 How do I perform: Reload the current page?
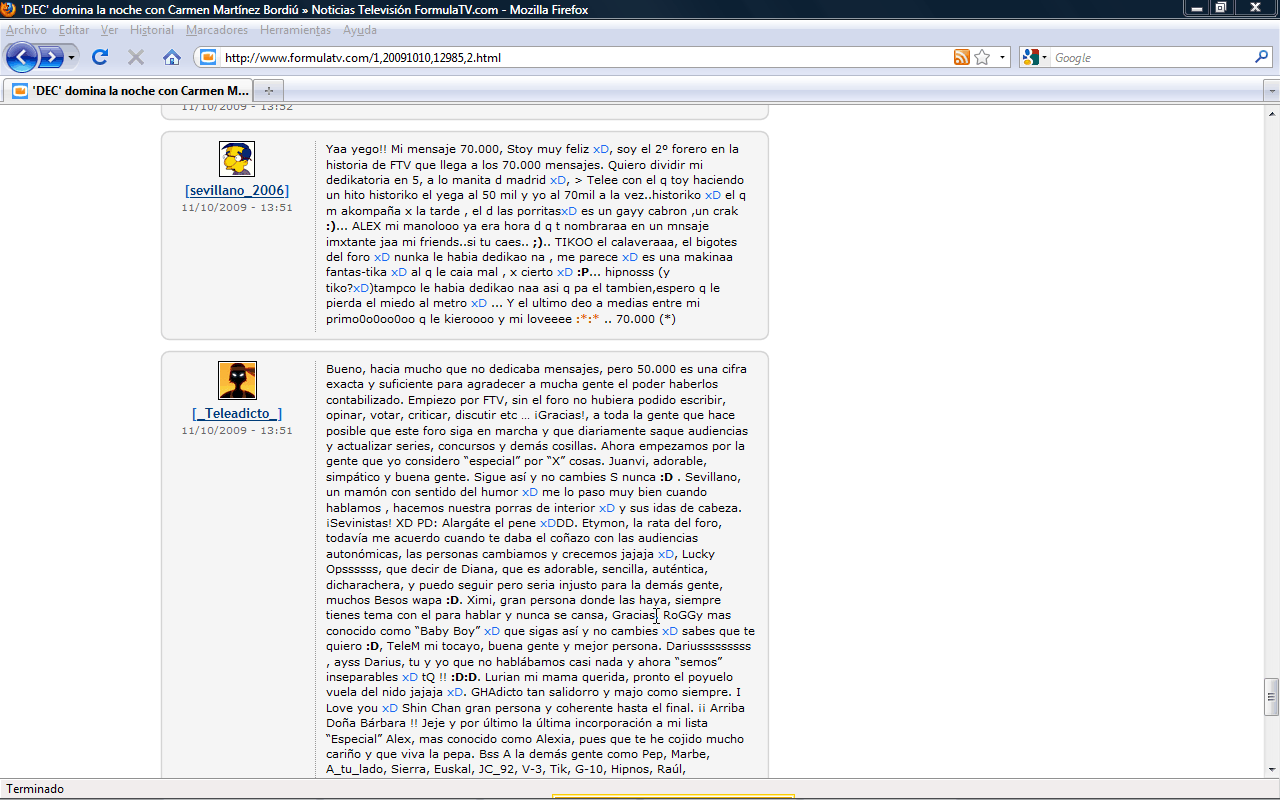(100, 57)
